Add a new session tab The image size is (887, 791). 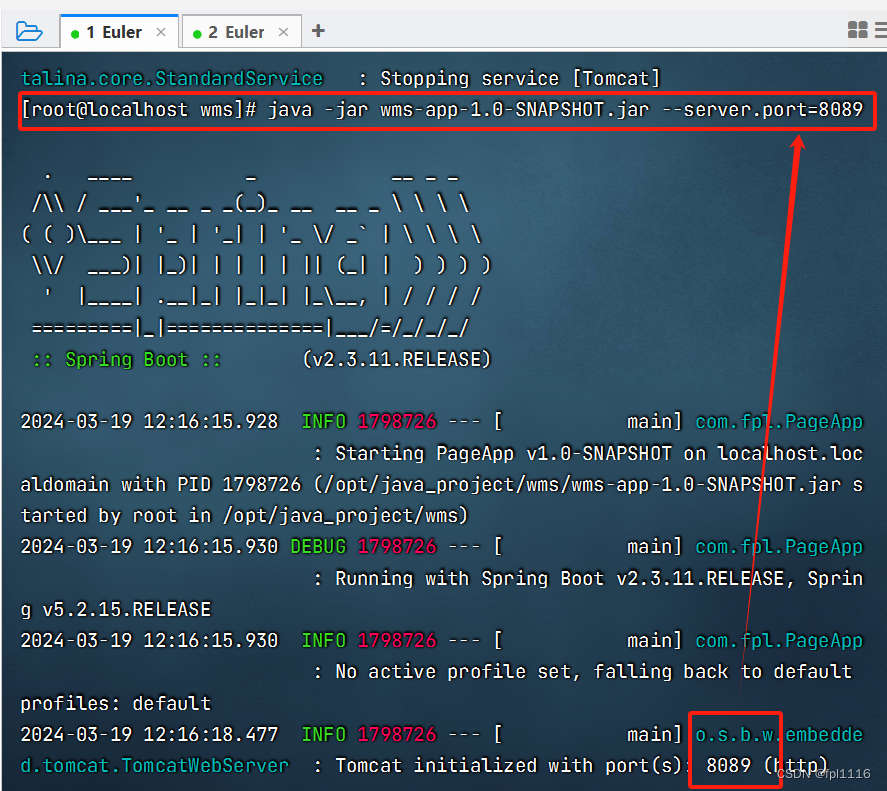coord(318,31)
